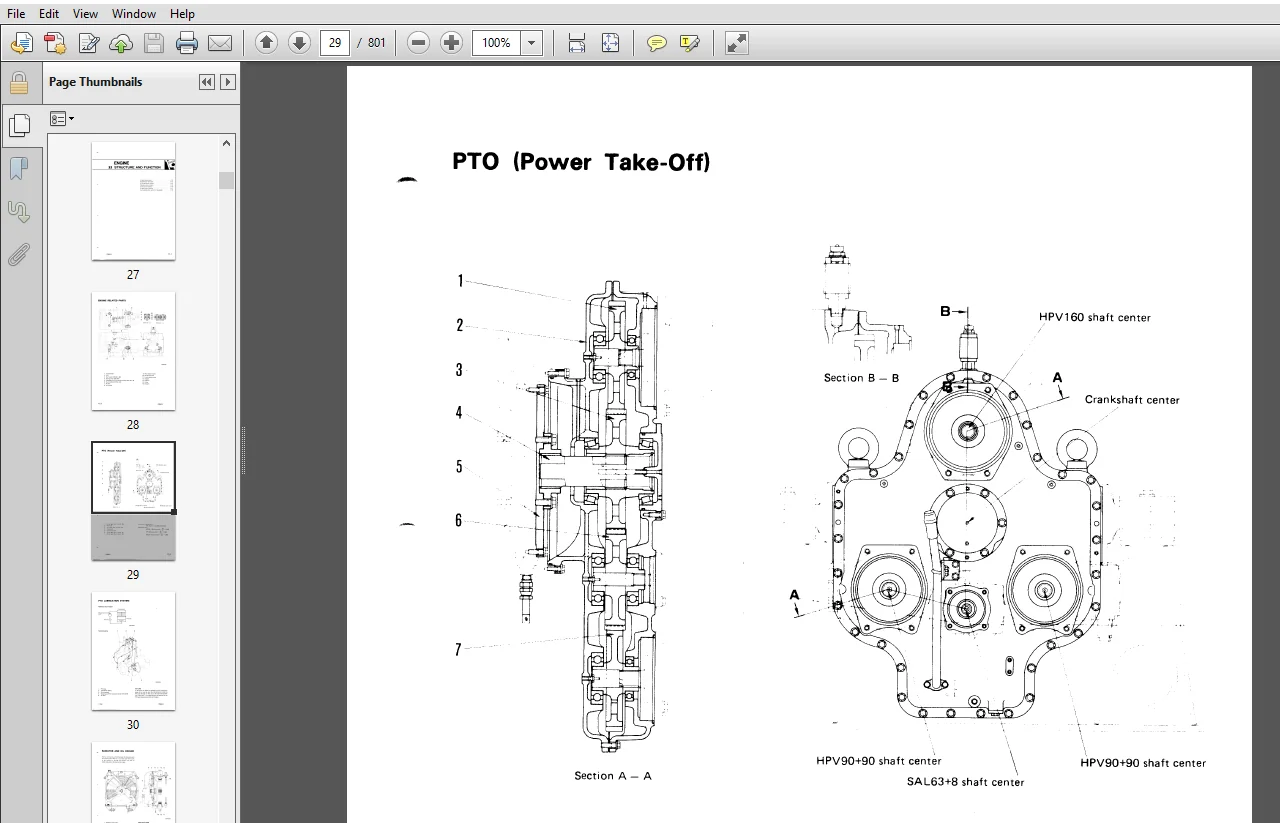Image resolution: width=1280 pixels, height=823 pixels.
Task: Select the Highlight text tool
Action: coord(690,43)
